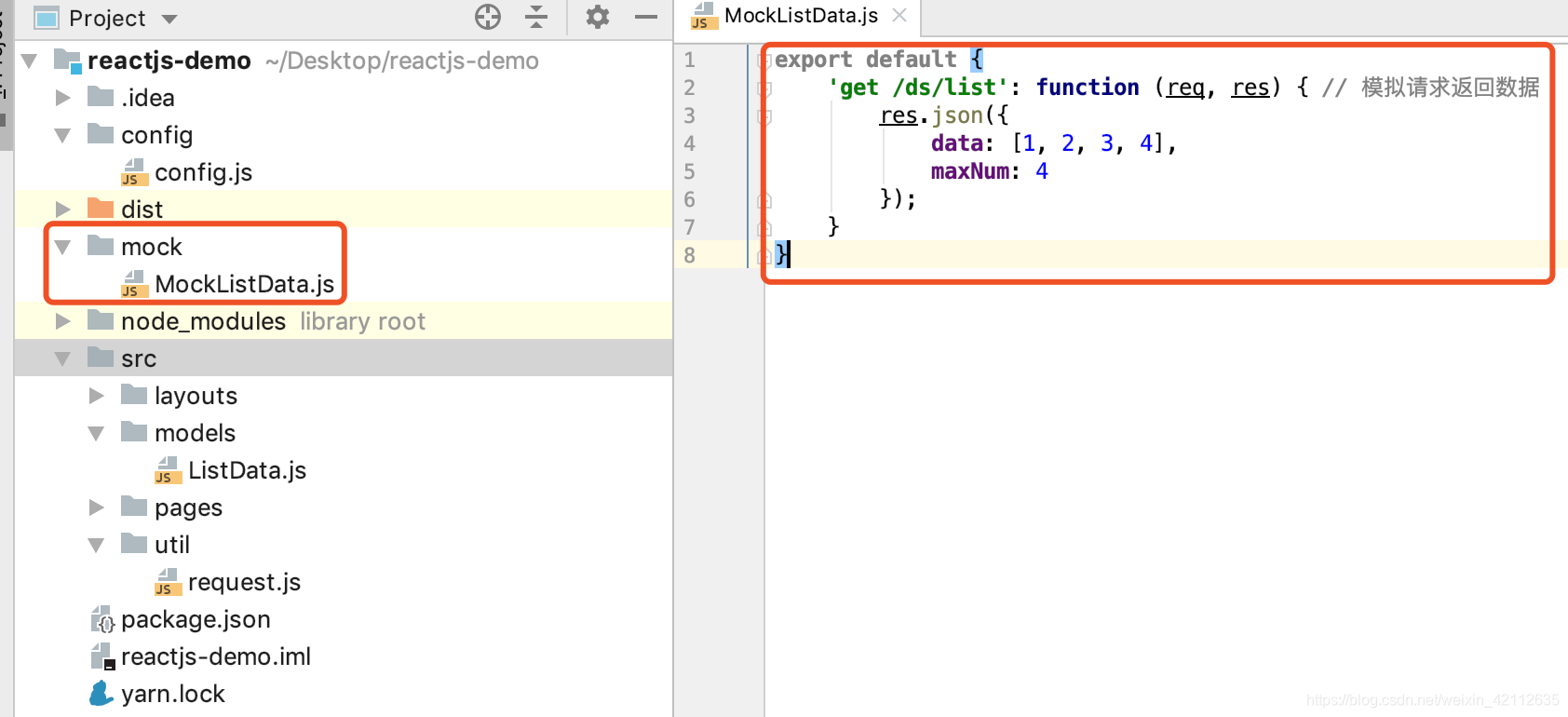The image size is (1568, 717).
Task: Click the .idea folder icon
Action: tap(101, 96)
